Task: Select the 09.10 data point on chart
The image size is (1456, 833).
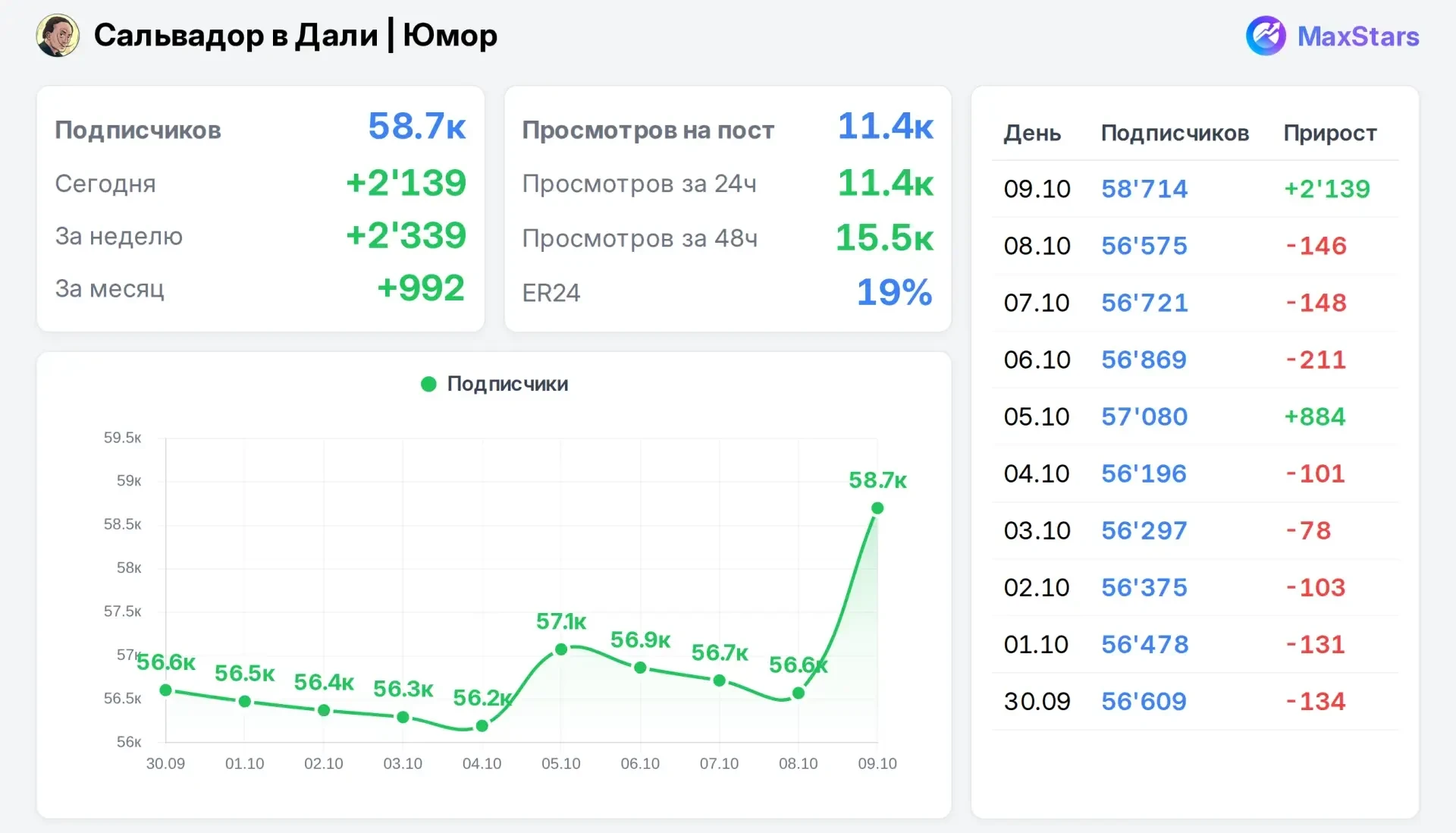Action: coord(877,508)
